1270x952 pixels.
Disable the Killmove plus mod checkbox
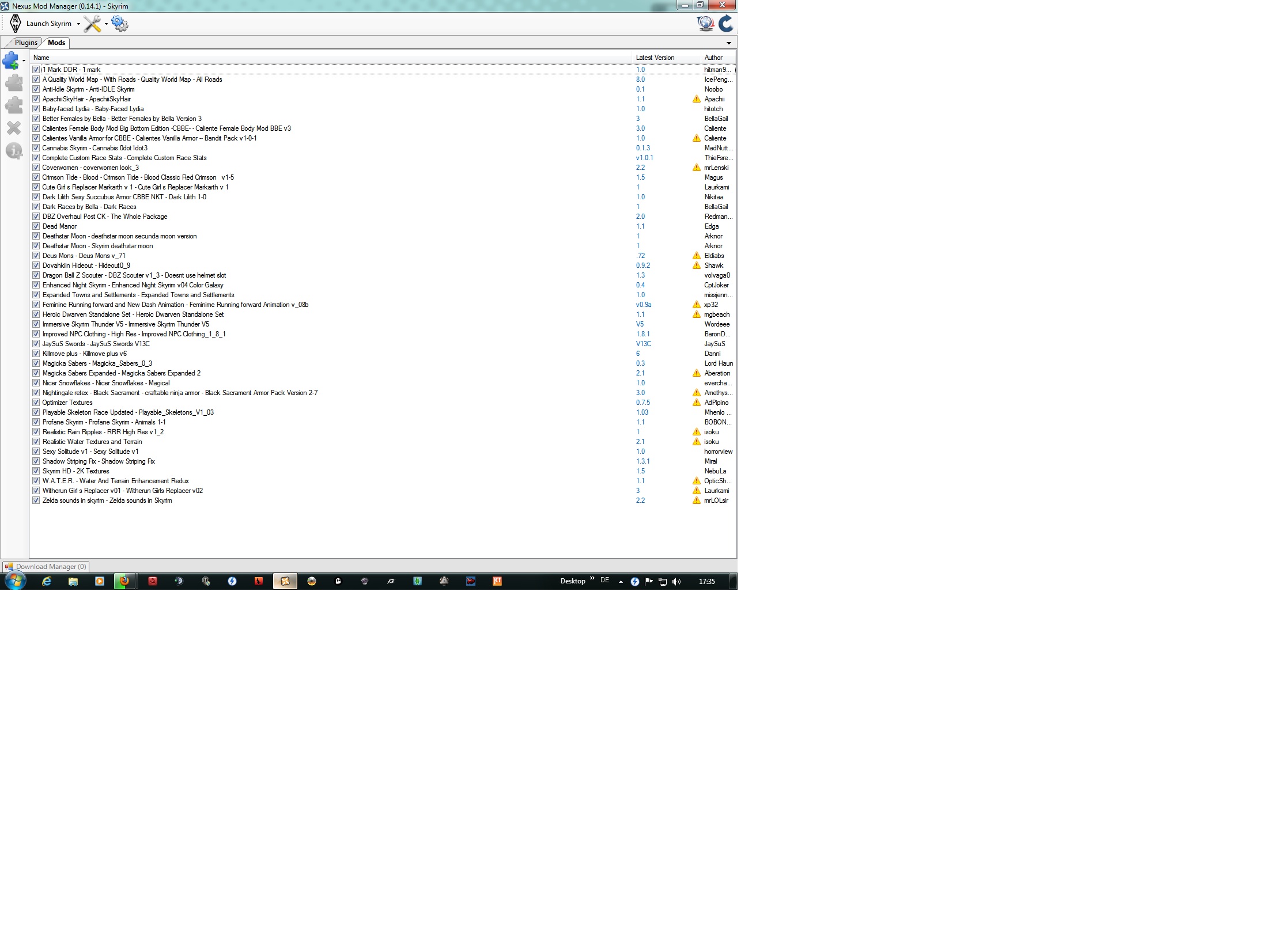36,354
